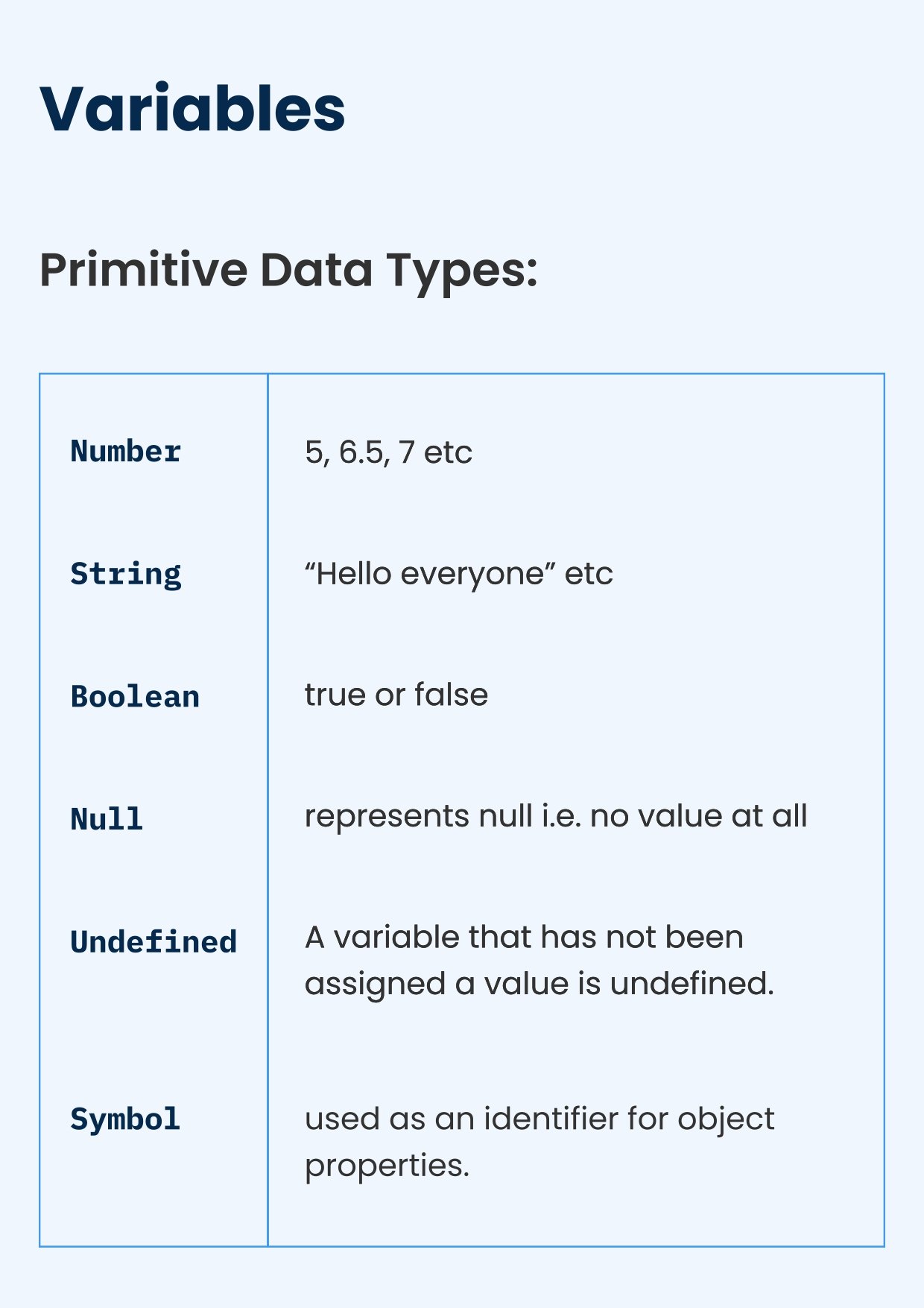Click the Variables title heading
This screenshot has height=1308, width=924.
192,110
